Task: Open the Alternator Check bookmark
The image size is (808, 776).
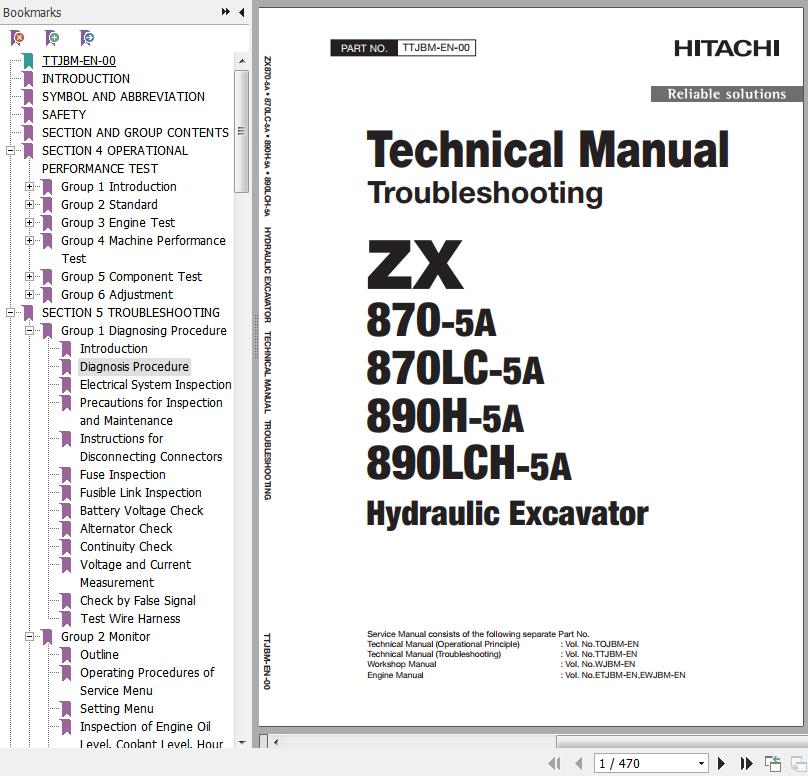Action: point(126,529)
